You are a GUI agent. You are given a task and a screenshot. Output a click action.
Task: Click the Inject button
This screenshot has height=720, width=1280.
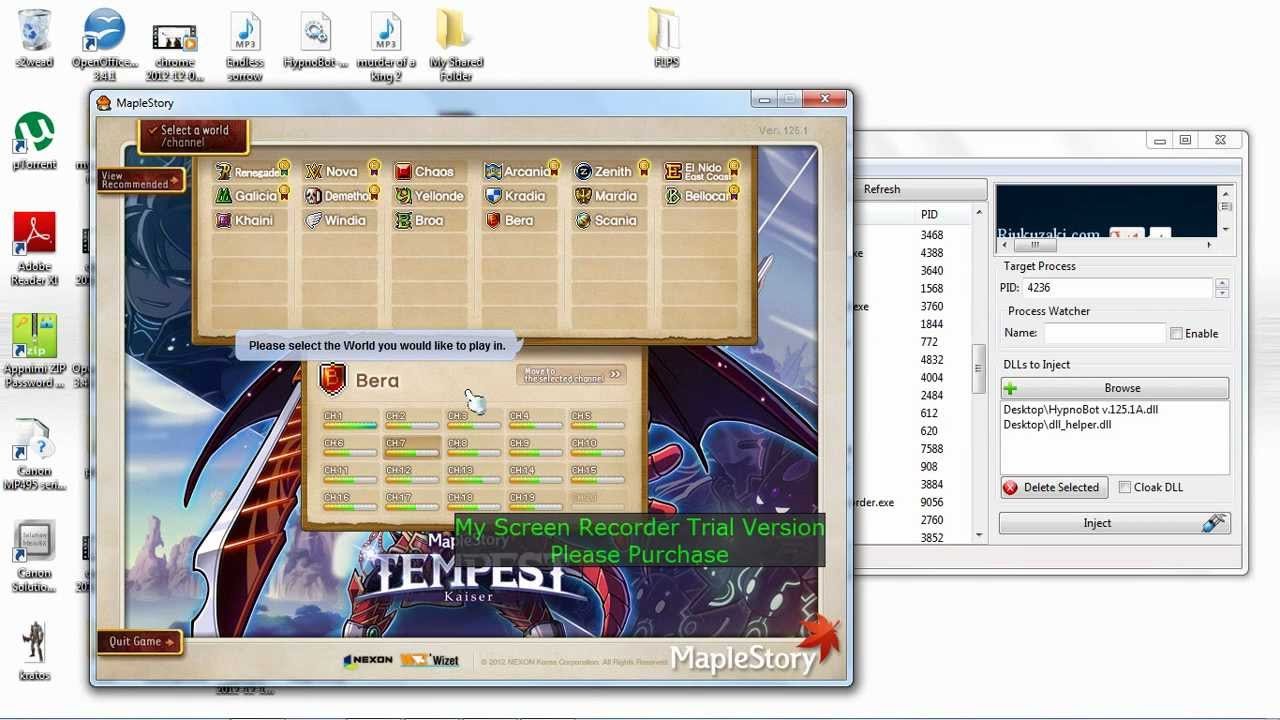click(1115, 523)
